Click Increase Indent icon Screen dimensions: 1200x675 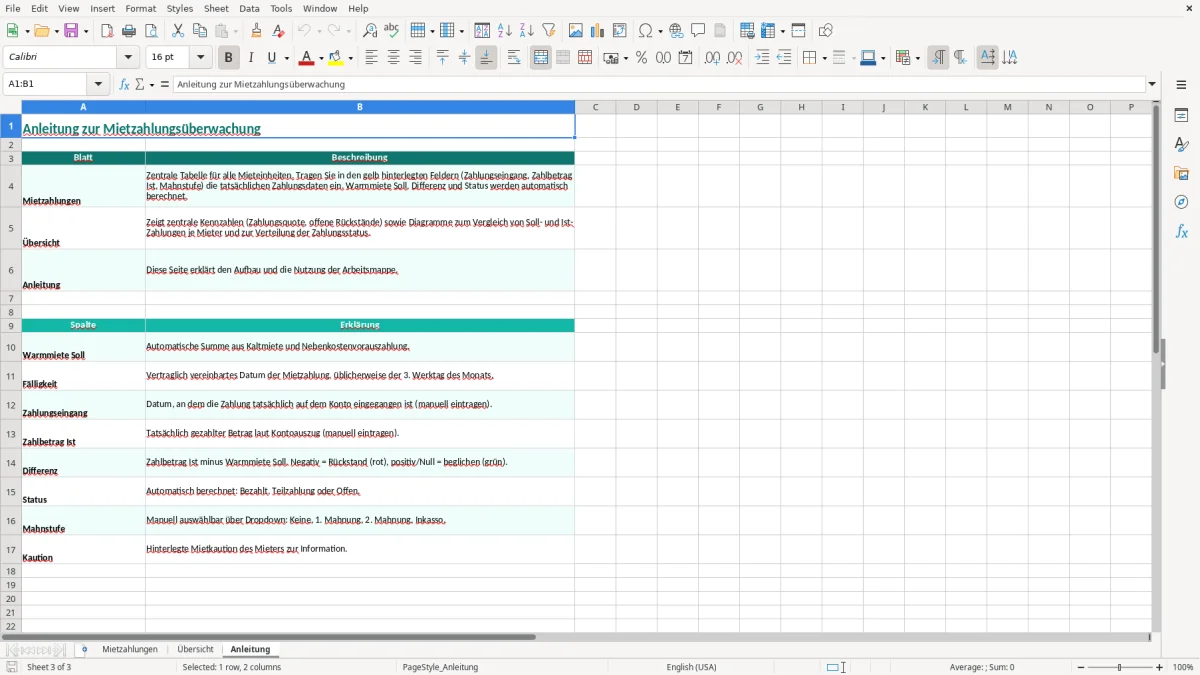point(762,58)
